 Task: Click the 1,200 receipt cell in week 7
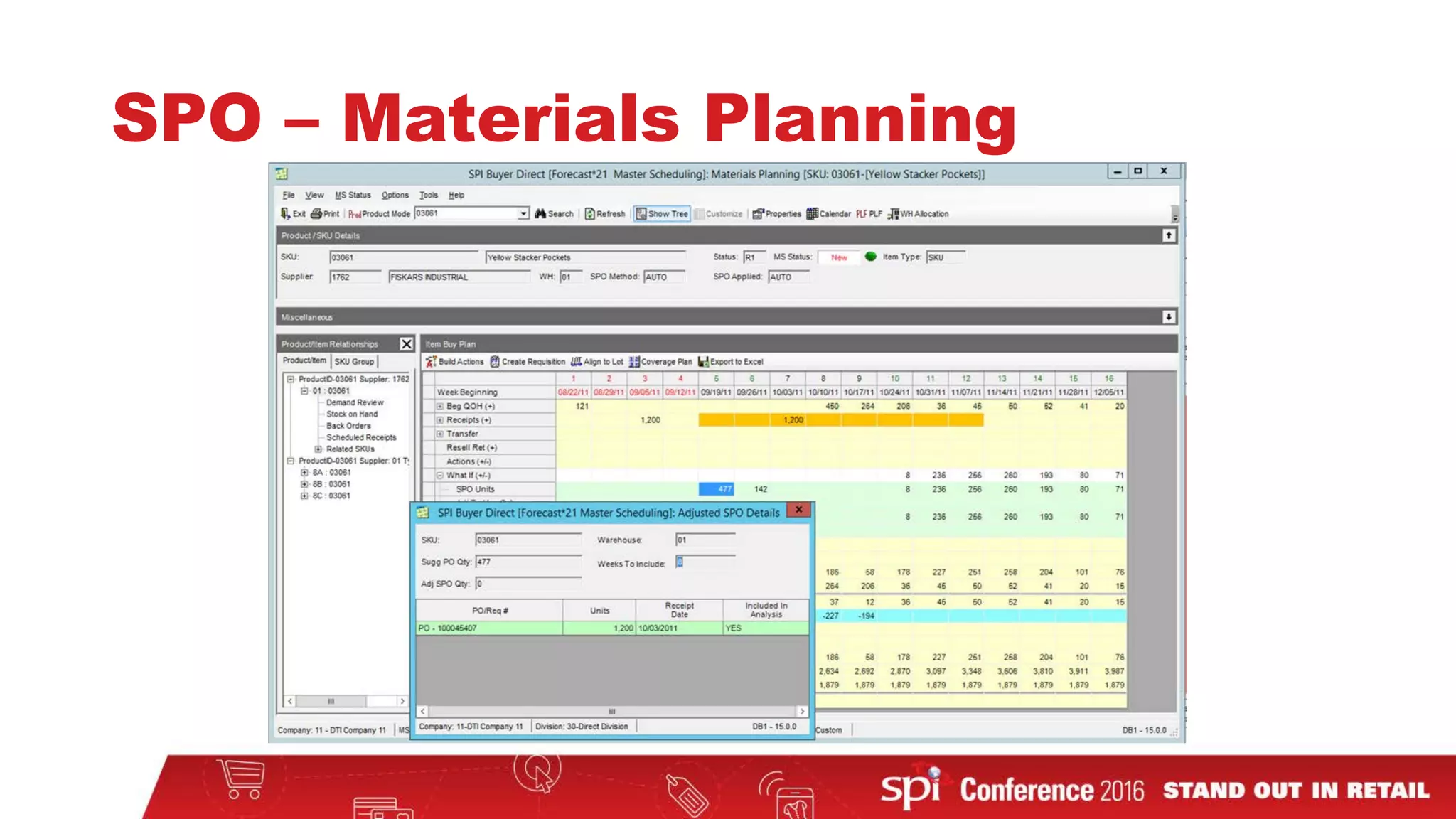788,420
